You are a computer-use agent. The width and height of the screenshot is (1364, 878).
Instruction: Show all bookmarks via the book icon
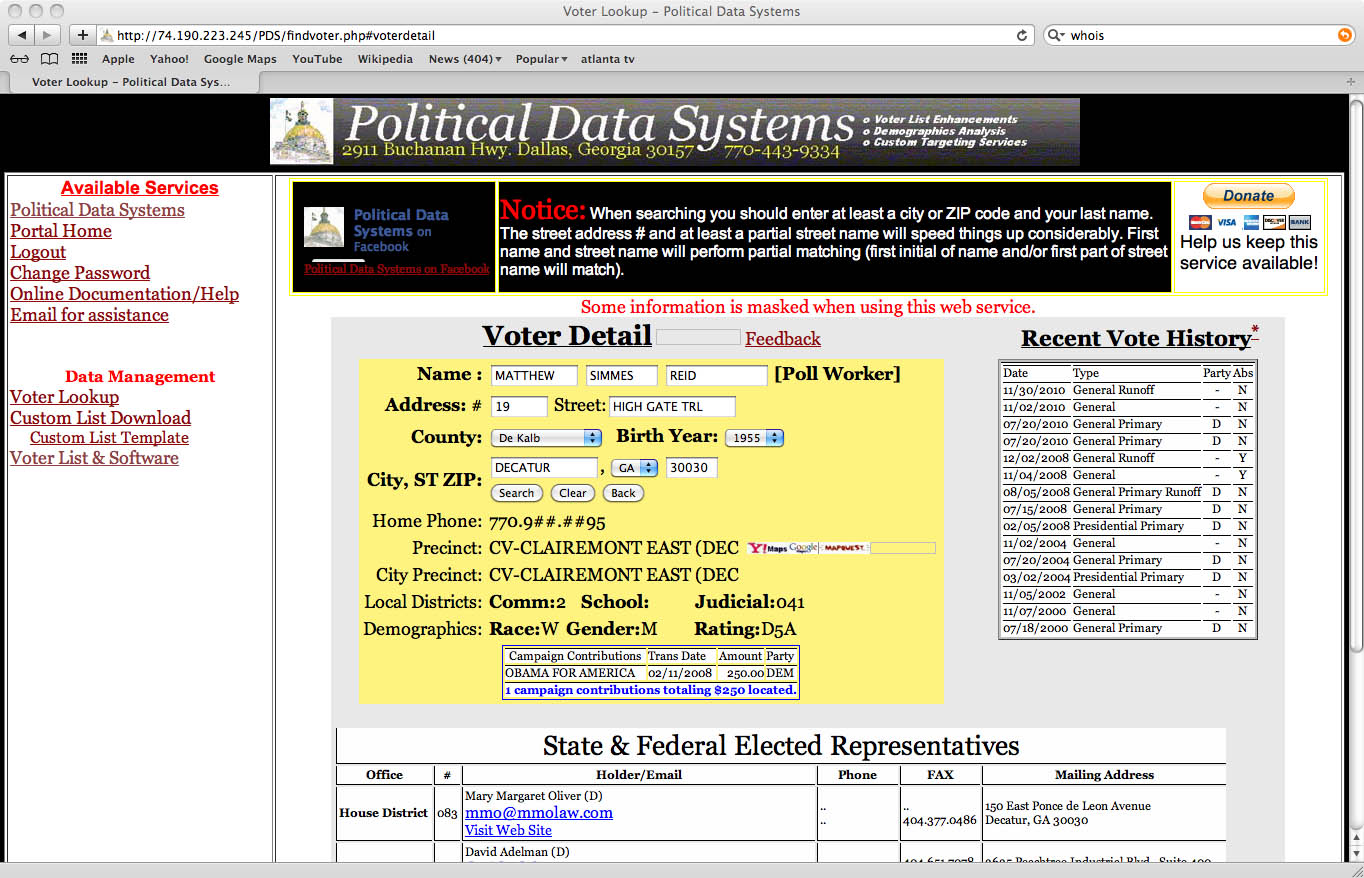(49, 59)
